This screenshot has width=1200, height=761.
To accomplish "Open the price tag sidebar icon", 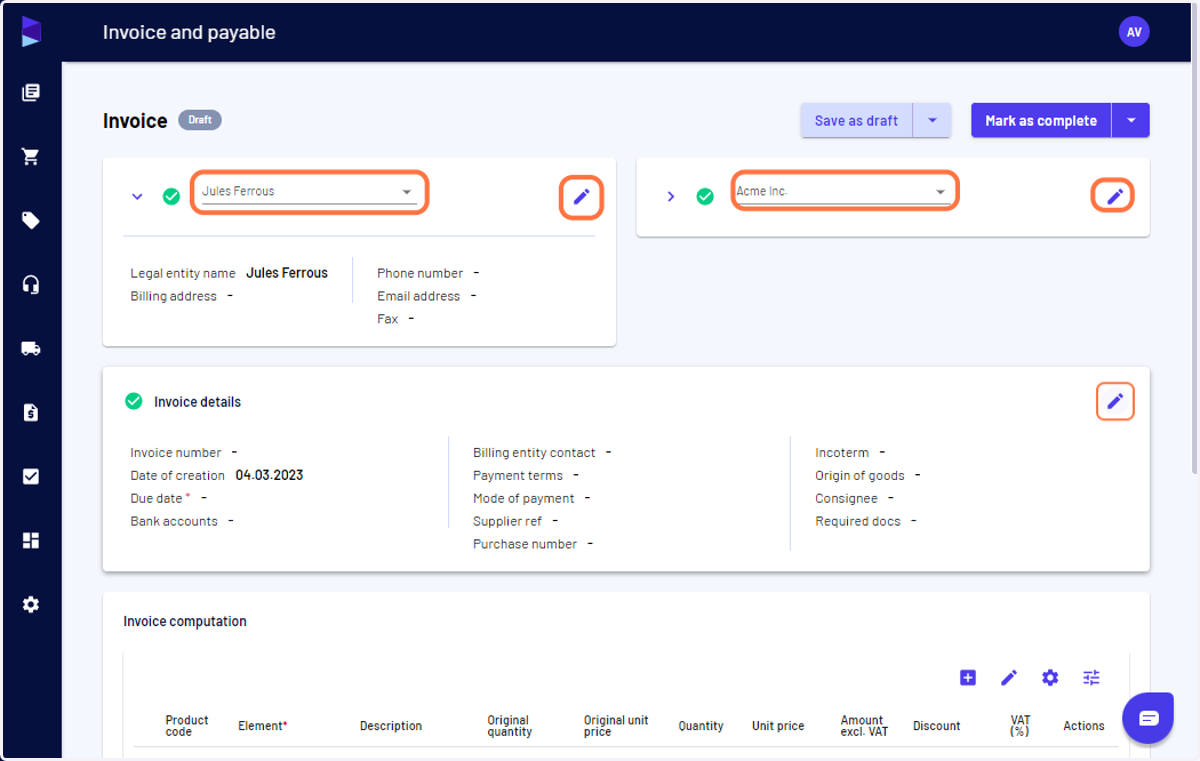I will coord(31,221).
